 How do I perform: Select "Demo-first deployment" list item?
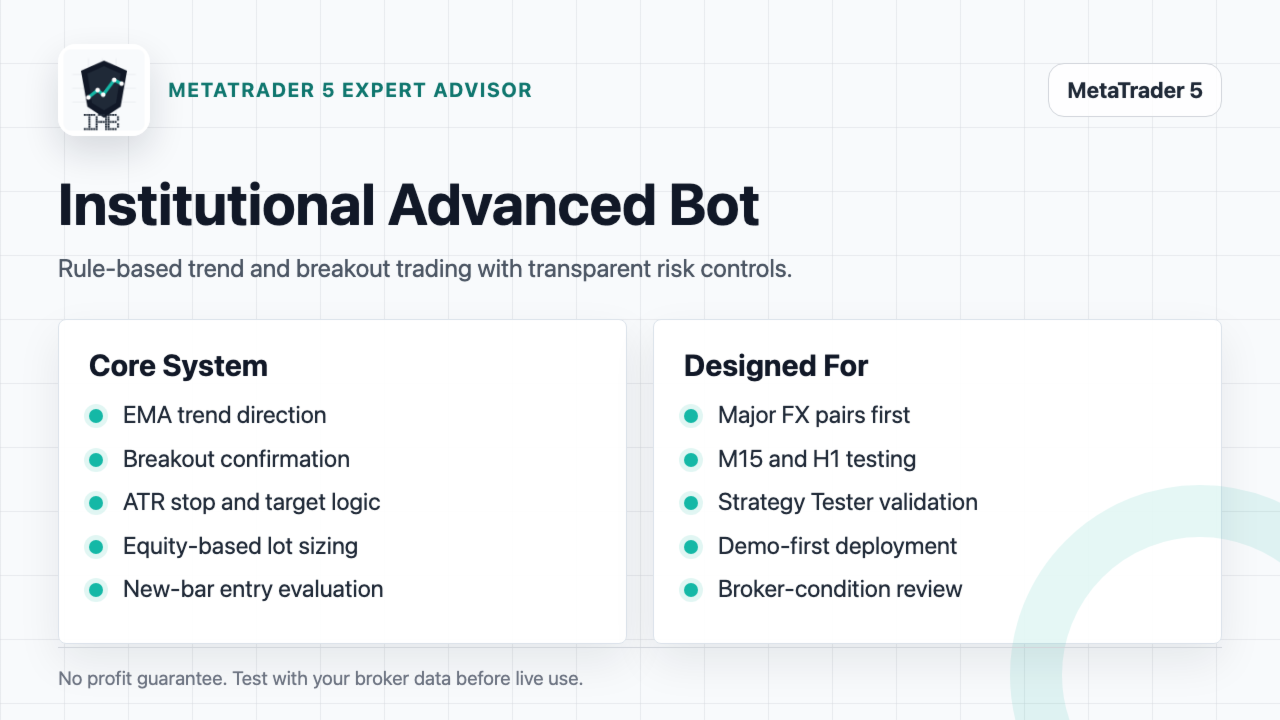[x=838, y=546]
